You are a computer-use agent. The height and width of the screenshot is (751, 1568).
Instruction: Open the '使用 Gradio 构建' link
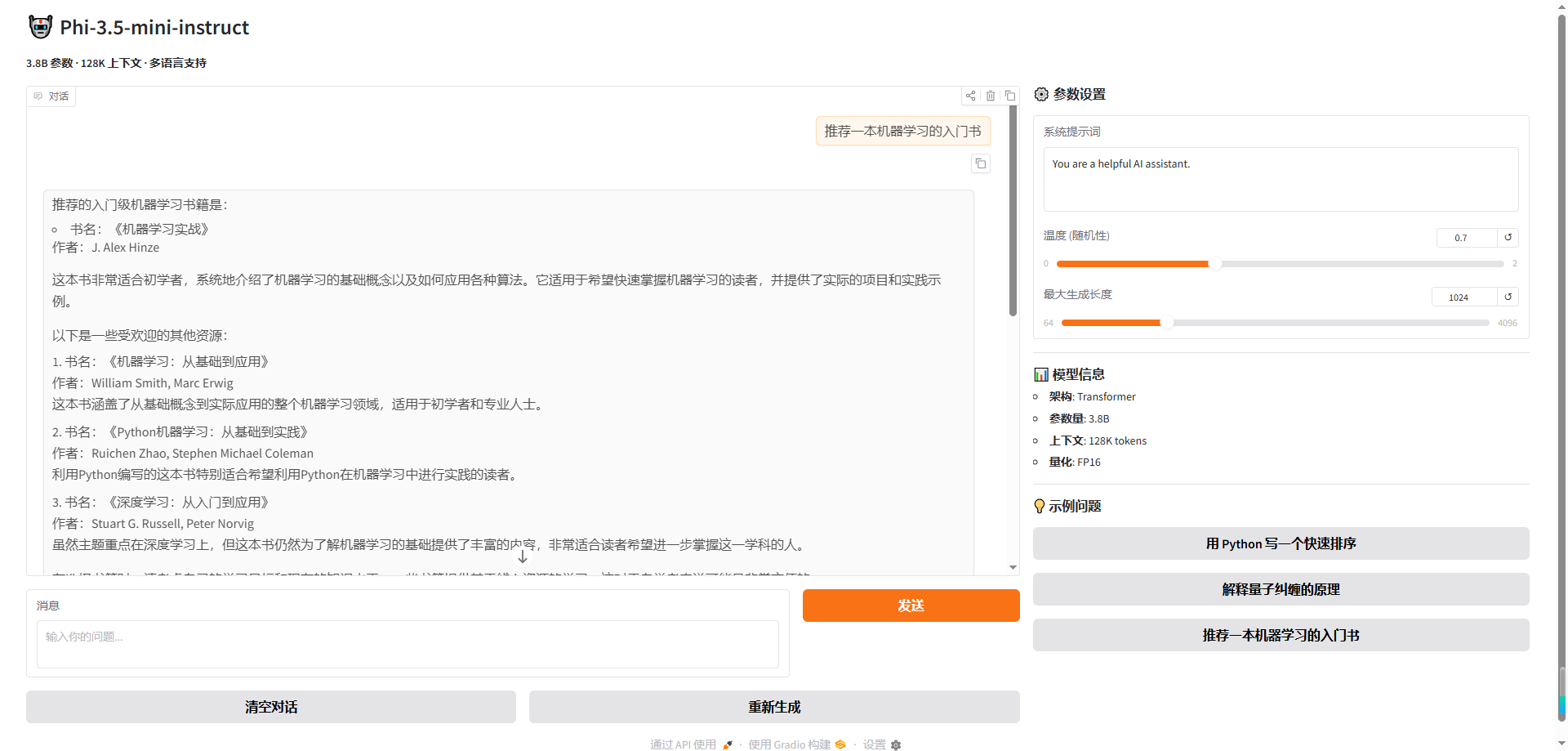click(x=796, y=744)
